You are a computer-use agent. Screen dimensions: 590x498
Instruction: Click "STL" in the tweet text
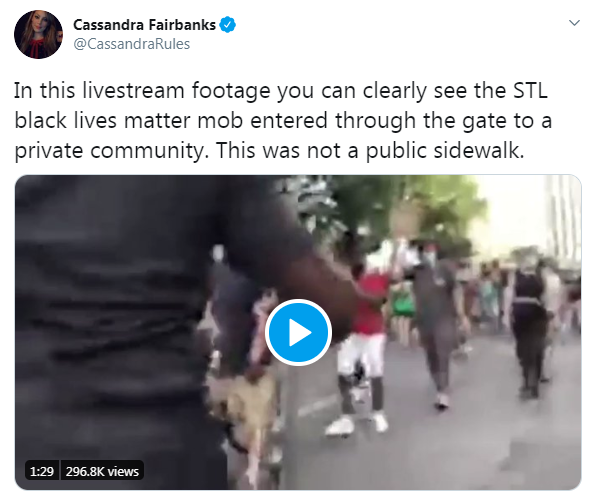(530, 91)
